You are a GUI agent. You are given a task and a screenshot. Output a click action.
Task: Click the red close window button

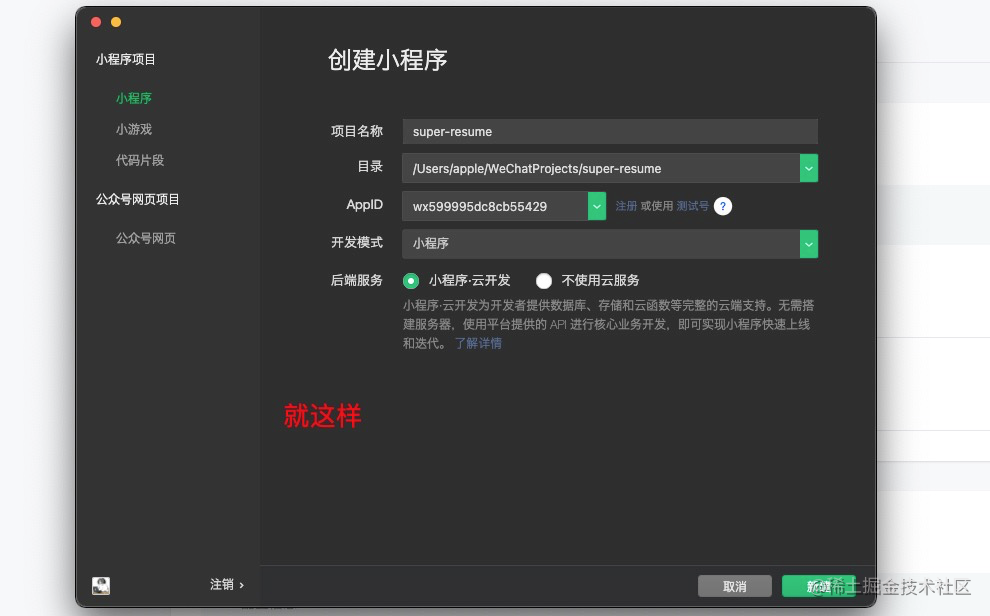coord(96,22)
